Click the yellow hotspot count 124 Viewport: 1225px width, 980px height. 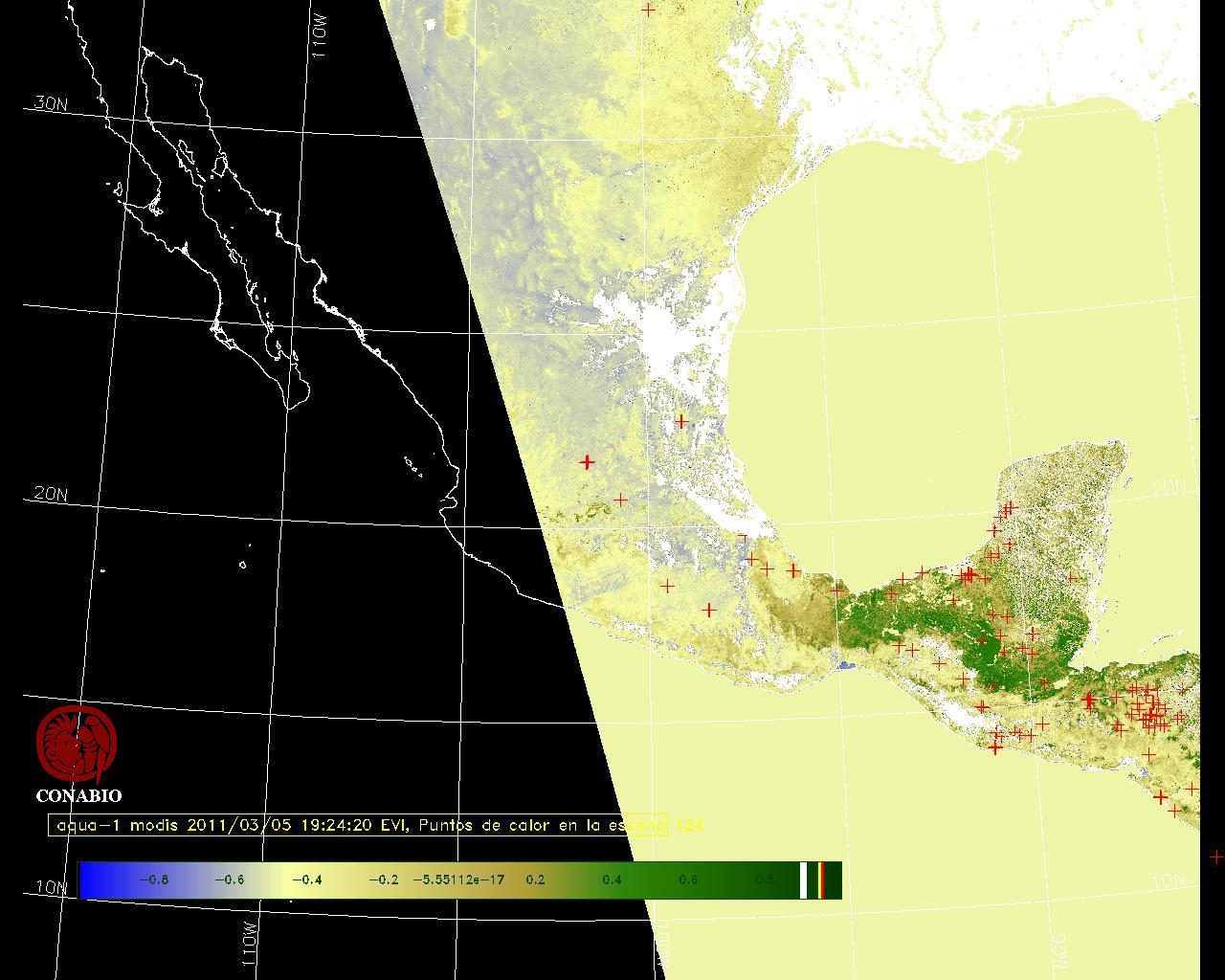pos(689,825)
